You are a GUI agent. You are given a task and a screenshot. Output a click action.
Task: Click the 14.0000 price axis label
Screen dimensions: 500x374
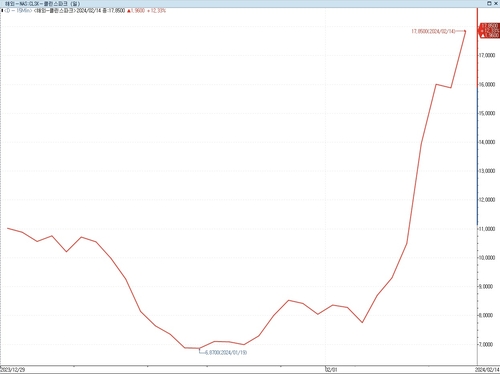pyautogui.click(x=487, y=142)
